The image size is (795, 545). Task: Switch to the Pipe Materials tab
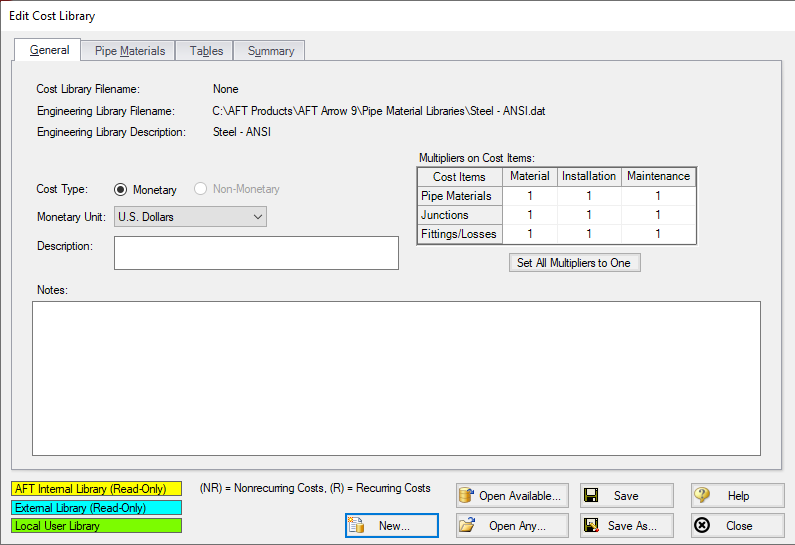coord(130,51)
